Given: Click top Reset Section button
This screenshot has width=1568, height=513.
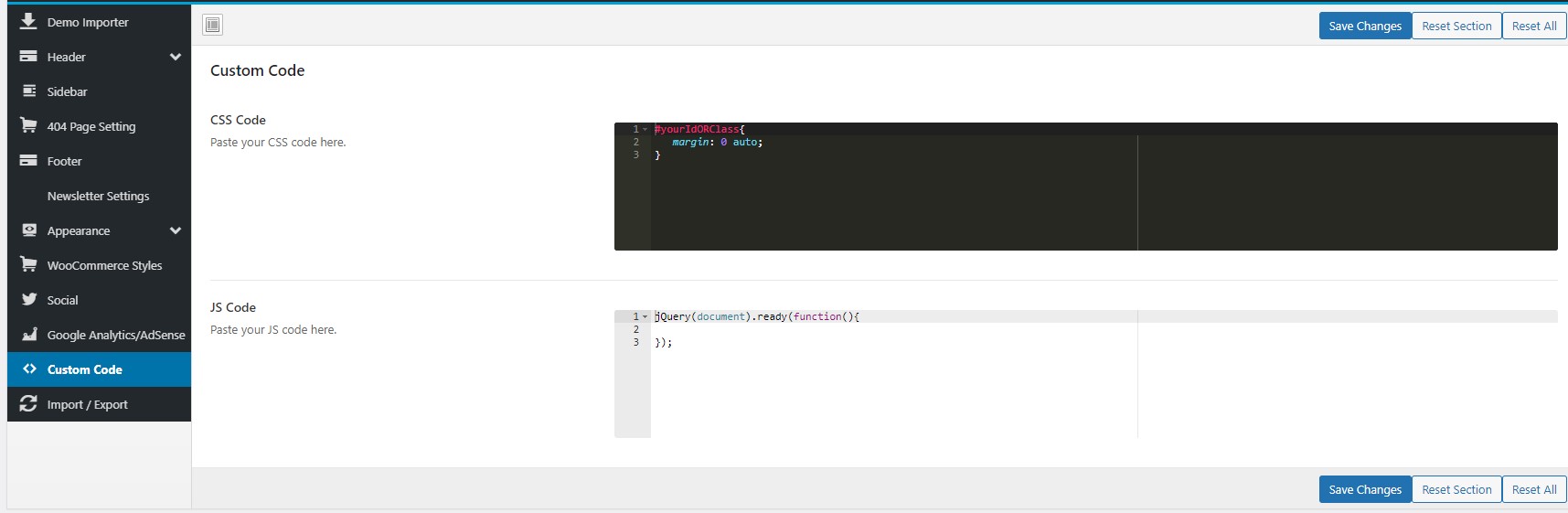Looking at the screenshot, I should pos(1456,26).
